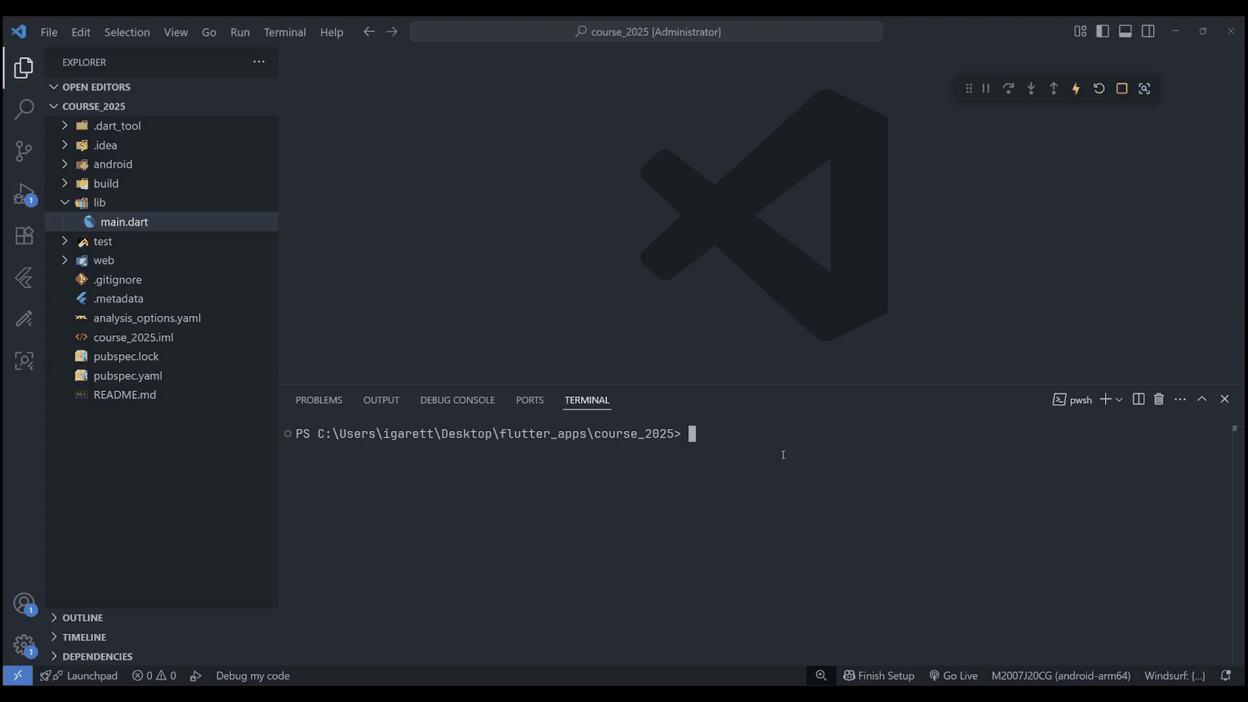This screenshot has height=702, width=1248.
Task: Open the Terminal menu
Action: tap(284, 31)
